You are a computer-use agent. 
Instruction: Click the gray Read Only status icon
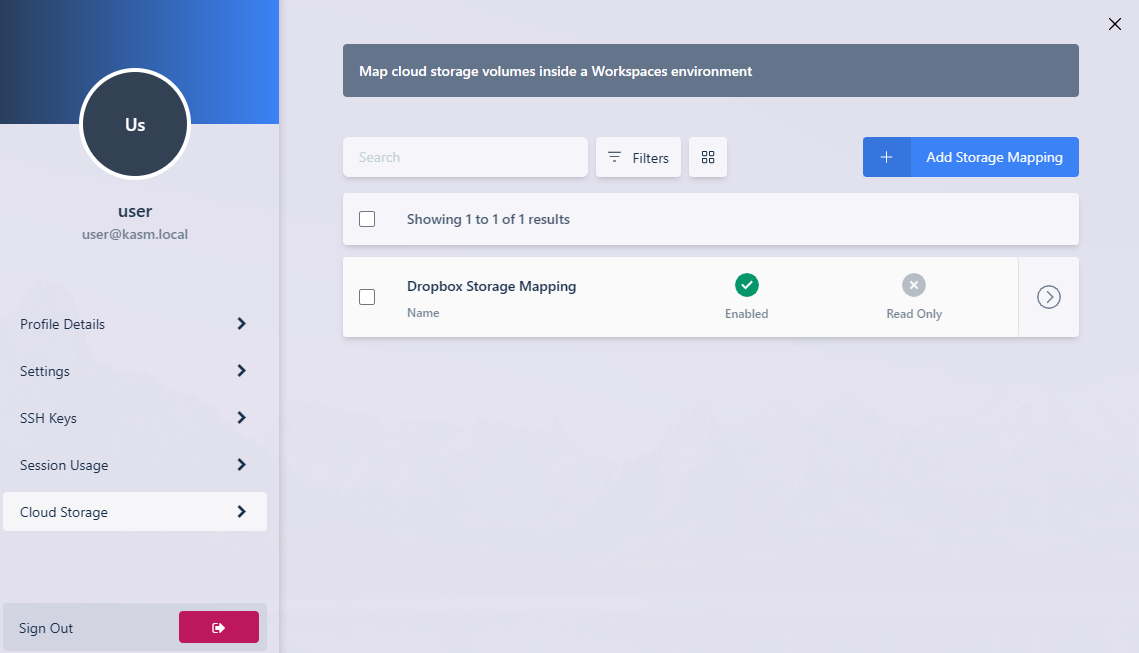[913, 285]
